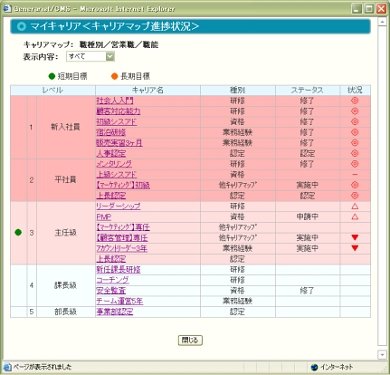Open the 上級シスアド link
The image size is (390, 375).
pyautogui.click(x=117, y=175)
